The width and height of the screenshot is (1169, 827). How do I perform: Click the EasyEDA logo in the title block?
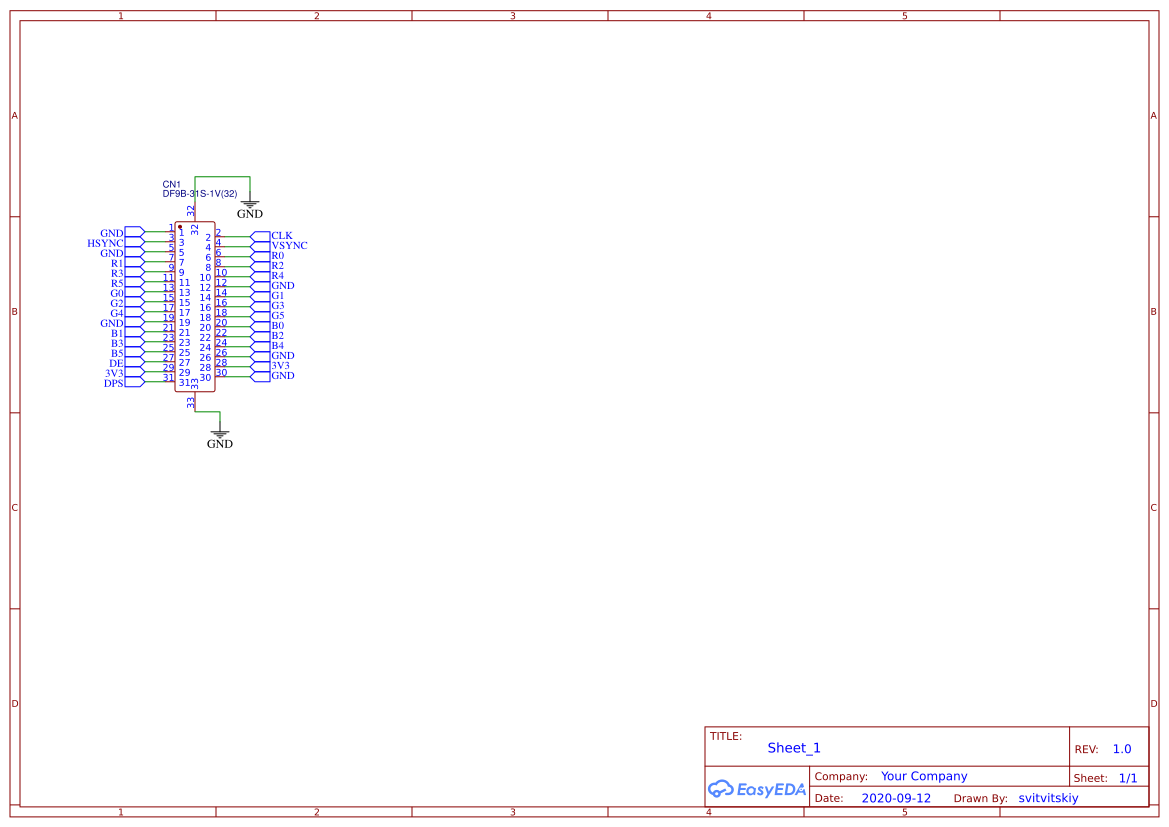coord(756,788)
